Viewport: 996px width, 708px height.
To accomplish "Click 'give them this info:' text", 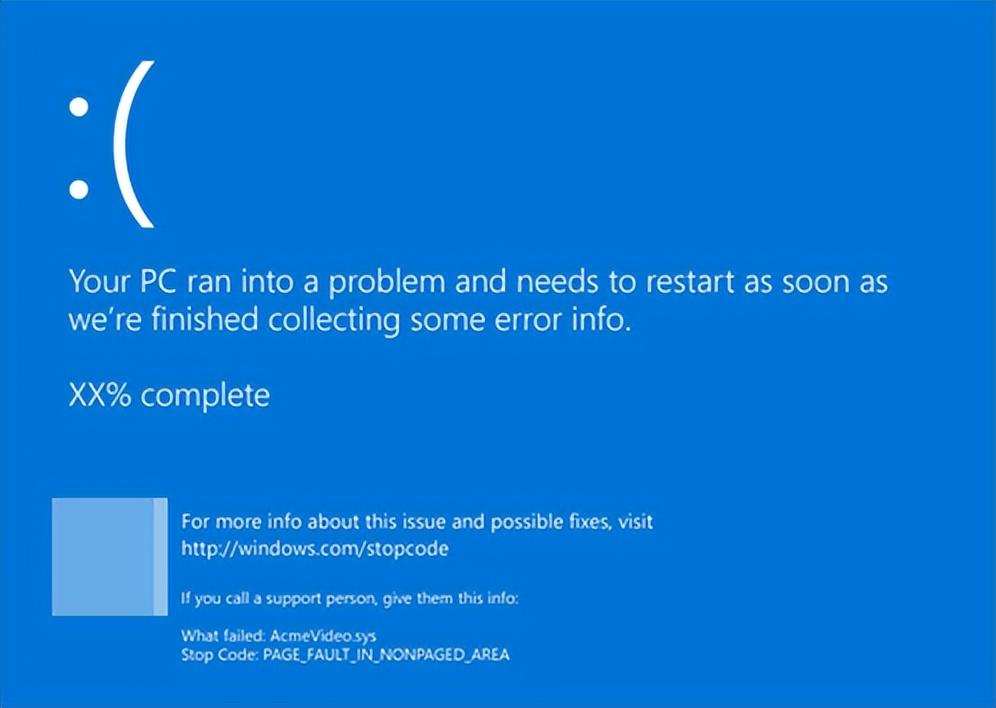I will pyautogui.click(x=452, y=599).
